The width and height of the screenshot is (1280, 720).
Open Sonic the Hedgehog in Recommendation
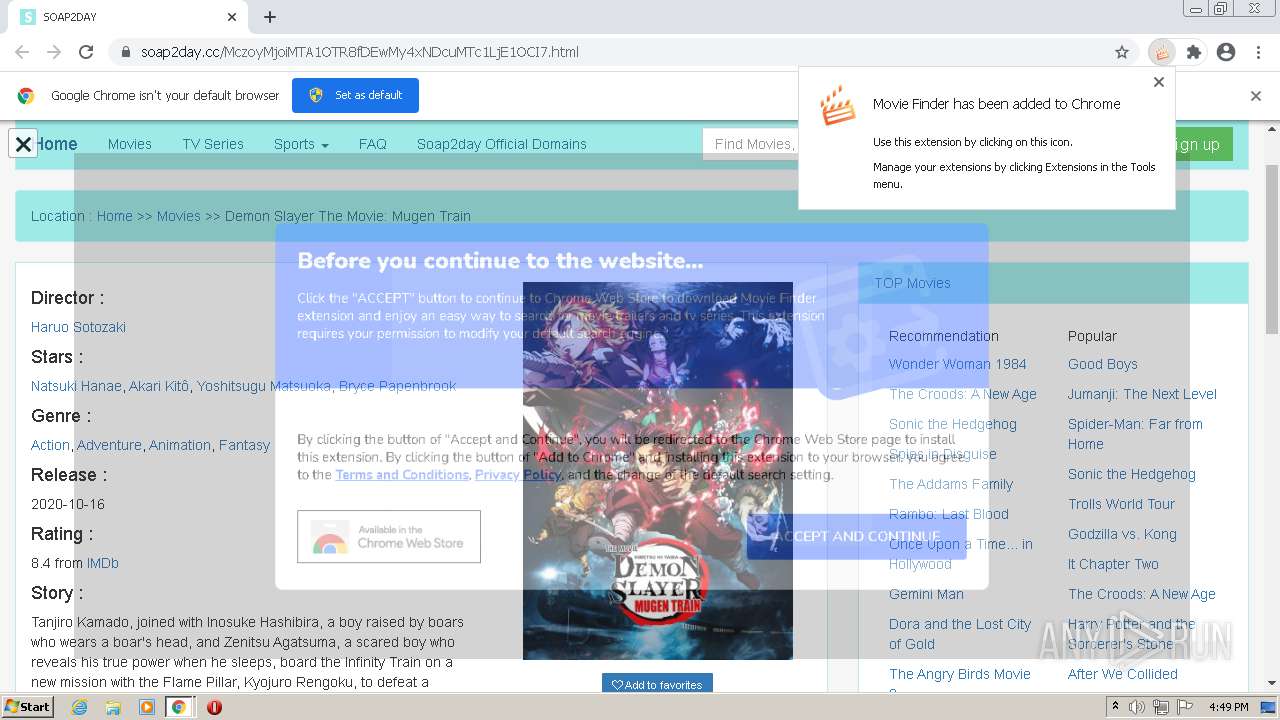point(953,424)
